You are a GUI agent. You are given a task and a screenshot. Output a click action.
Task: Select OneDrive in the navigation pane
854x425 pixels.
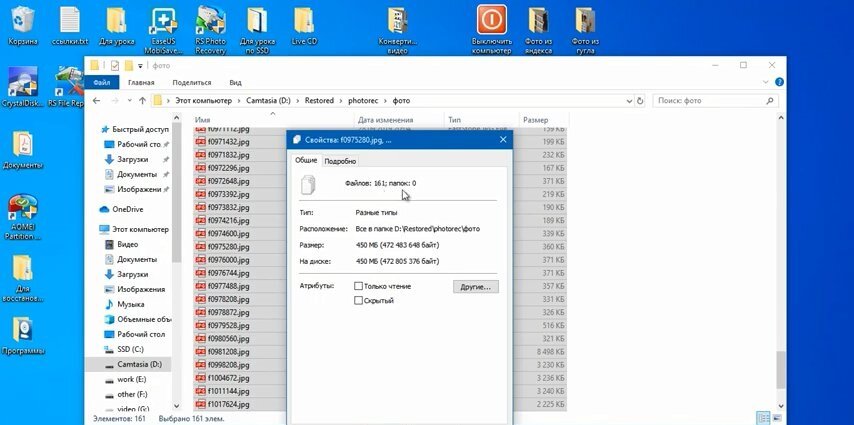[121, 209]
